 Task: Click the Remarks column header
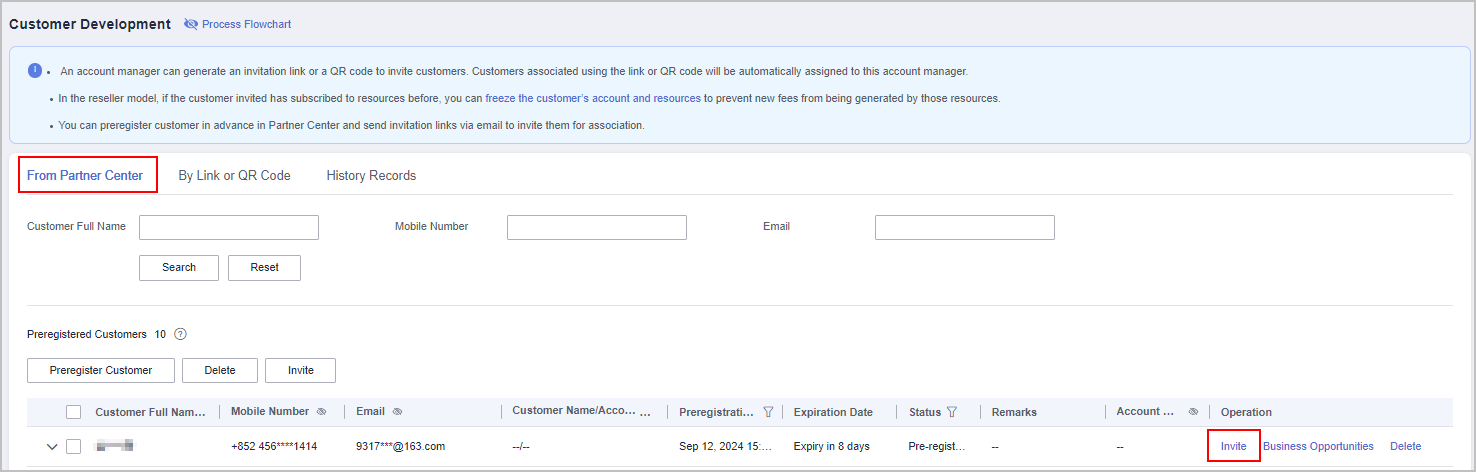click(1014, 412)
